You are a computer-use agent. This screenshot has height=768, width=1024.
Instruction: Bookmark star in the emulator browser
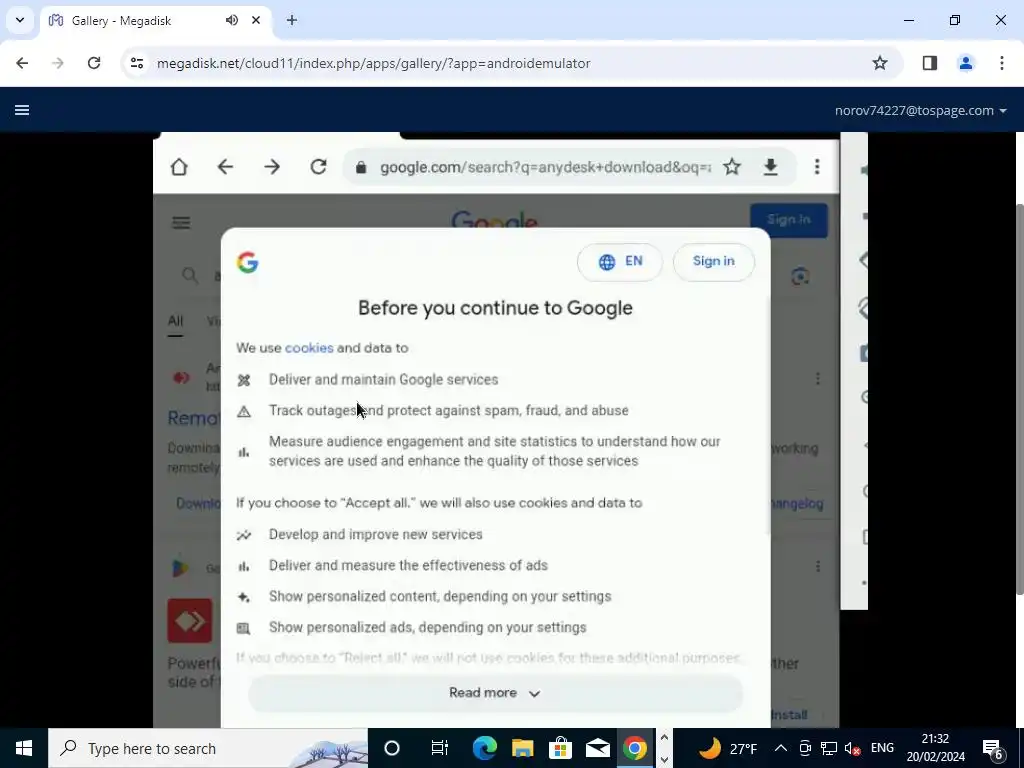point(731,167)
